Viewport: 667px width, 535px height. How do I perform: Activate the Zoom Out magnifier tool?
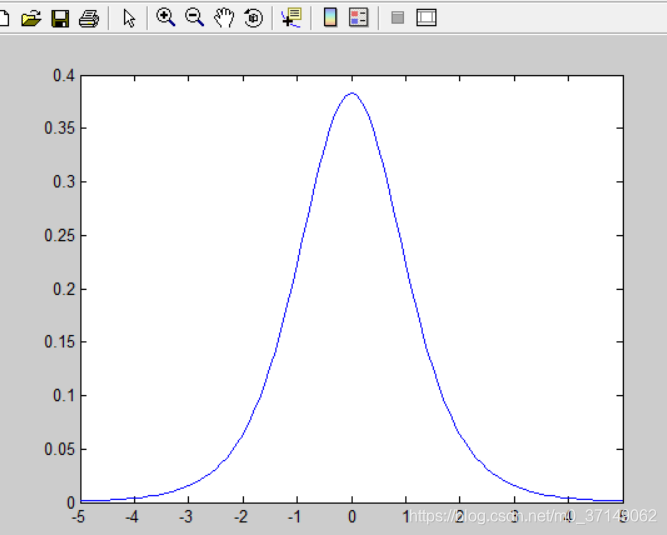pos(194,18)
